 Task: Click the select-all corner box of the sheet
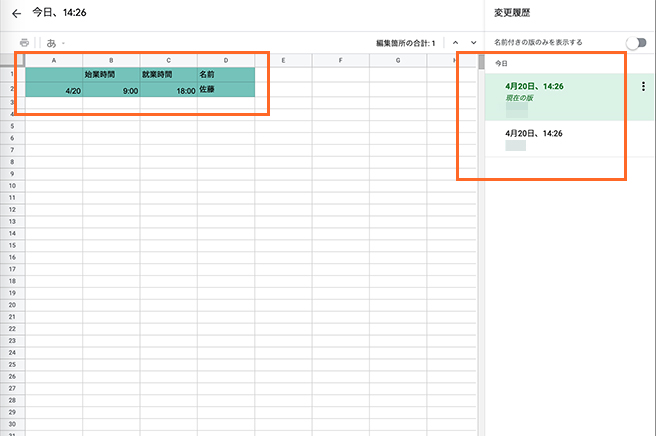(x=10, y=61)
